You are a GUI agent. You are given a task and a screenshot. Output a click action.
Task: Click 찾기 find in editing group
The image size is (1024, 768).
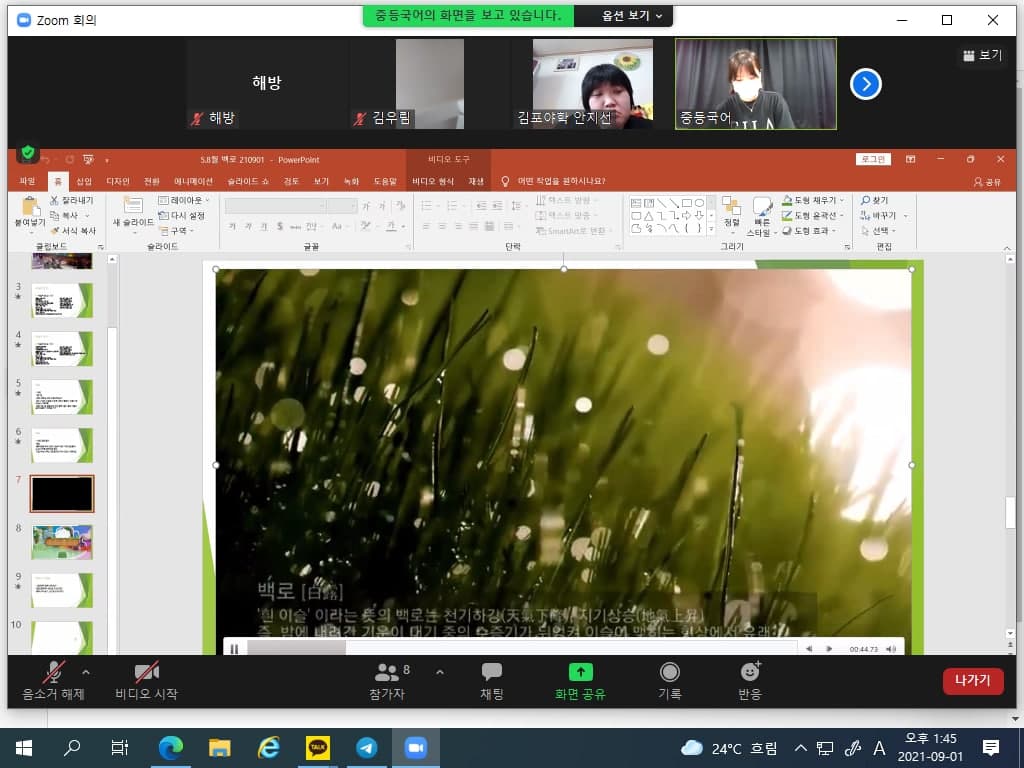point(874,200)
